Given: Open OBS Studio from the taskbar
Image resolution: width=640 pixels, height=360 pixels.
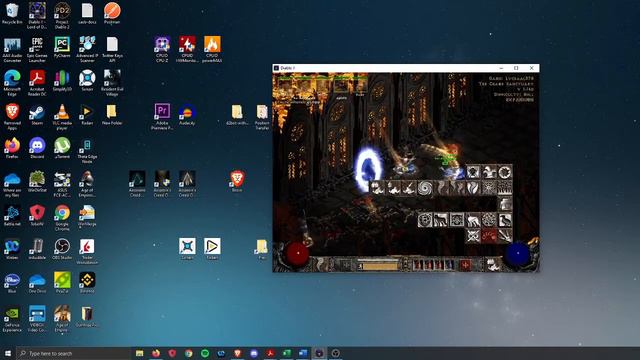Looking at the screenshot, I should pyautogui.click(x=336, y=353).
